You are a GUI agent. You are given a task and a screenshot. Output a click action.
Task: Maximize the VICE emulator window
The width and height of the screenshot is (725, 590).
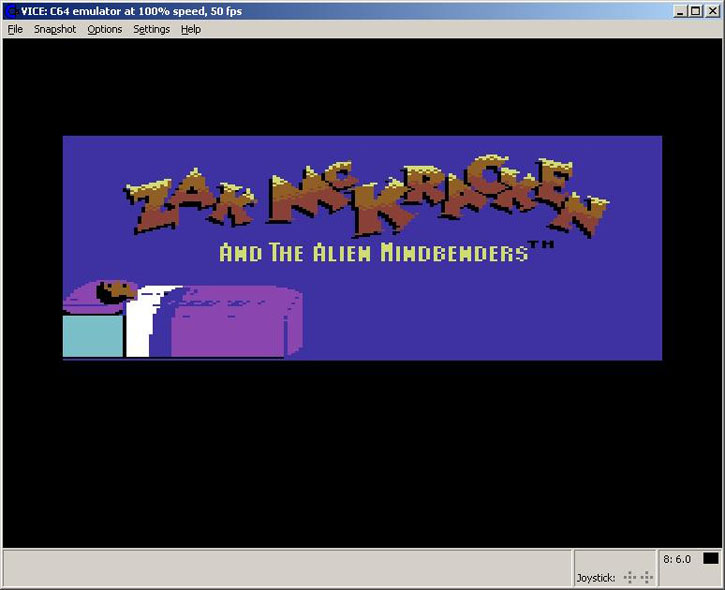[695, 11]
